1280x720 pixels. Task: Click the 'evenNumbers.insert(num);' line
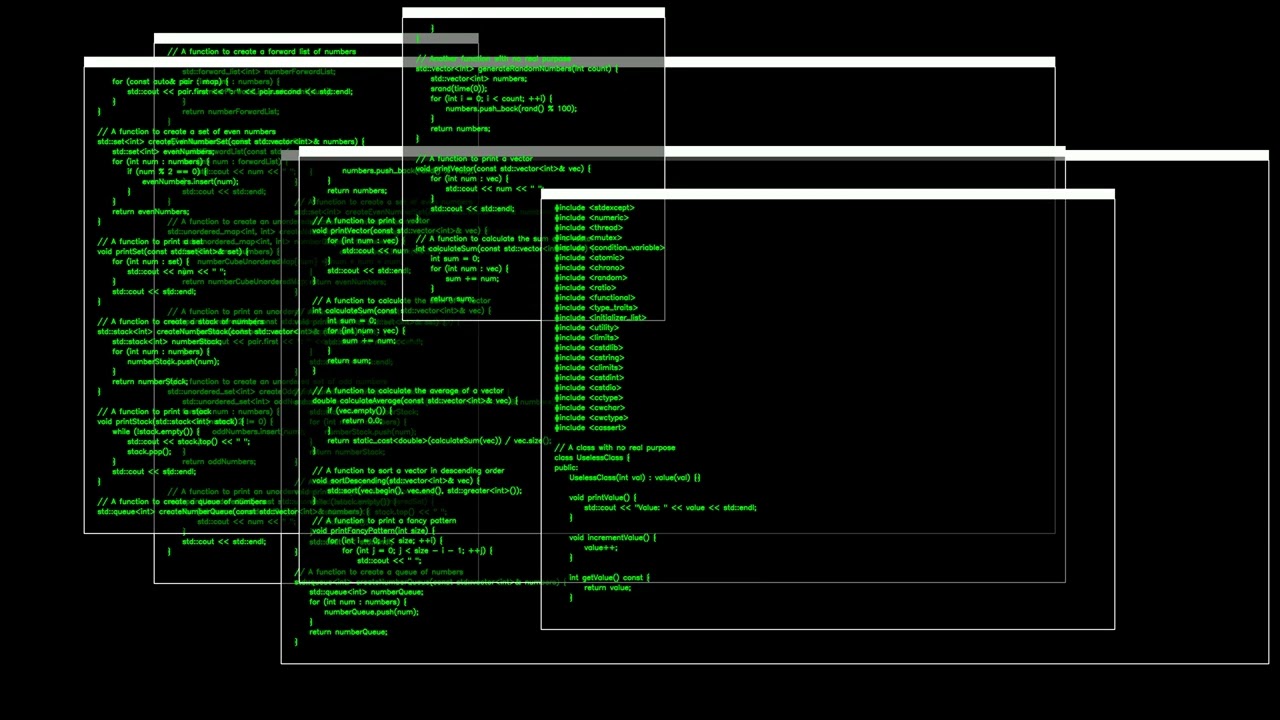tap(190, 182)
